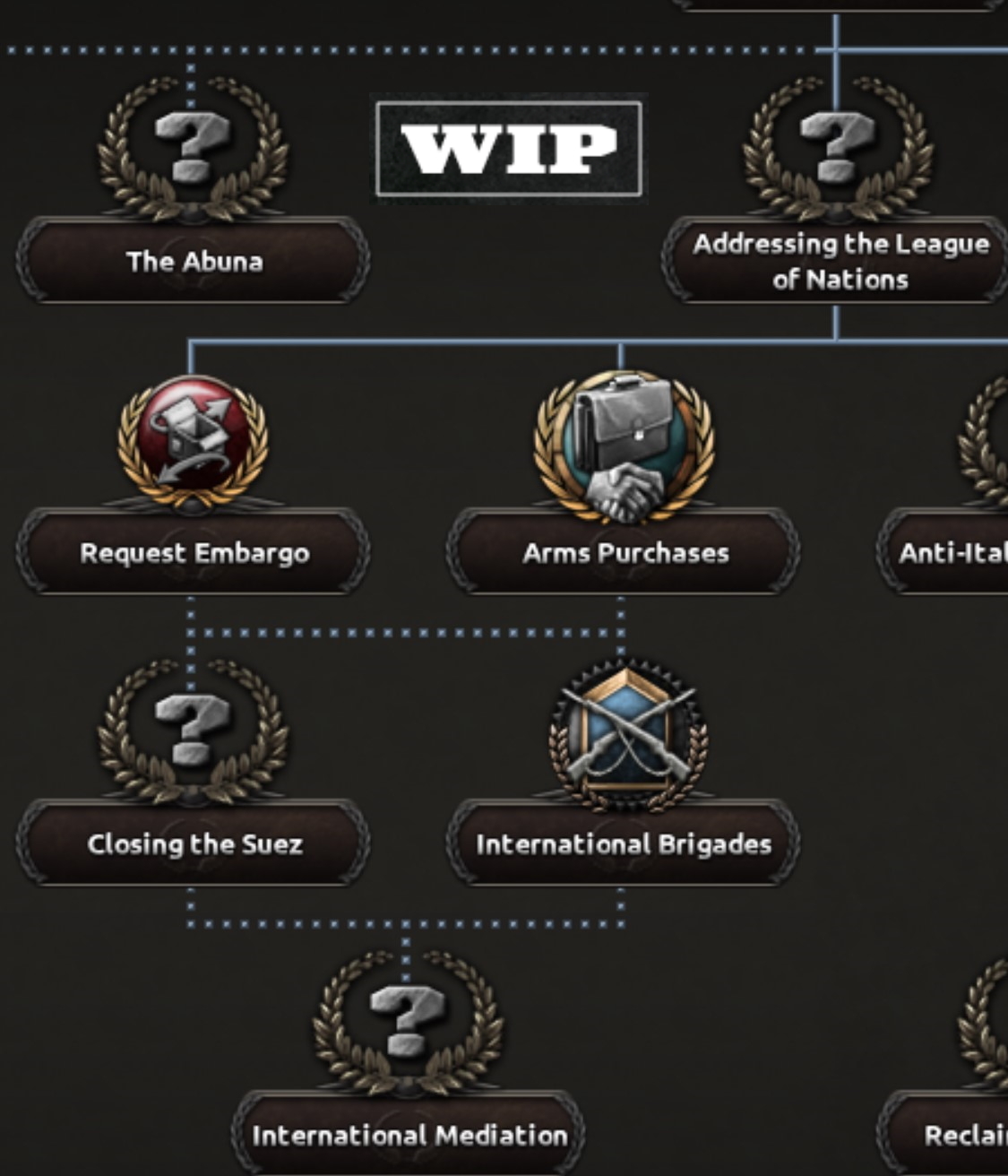
Task: Select the Request Embargo focus label
Action: [193, 552]
